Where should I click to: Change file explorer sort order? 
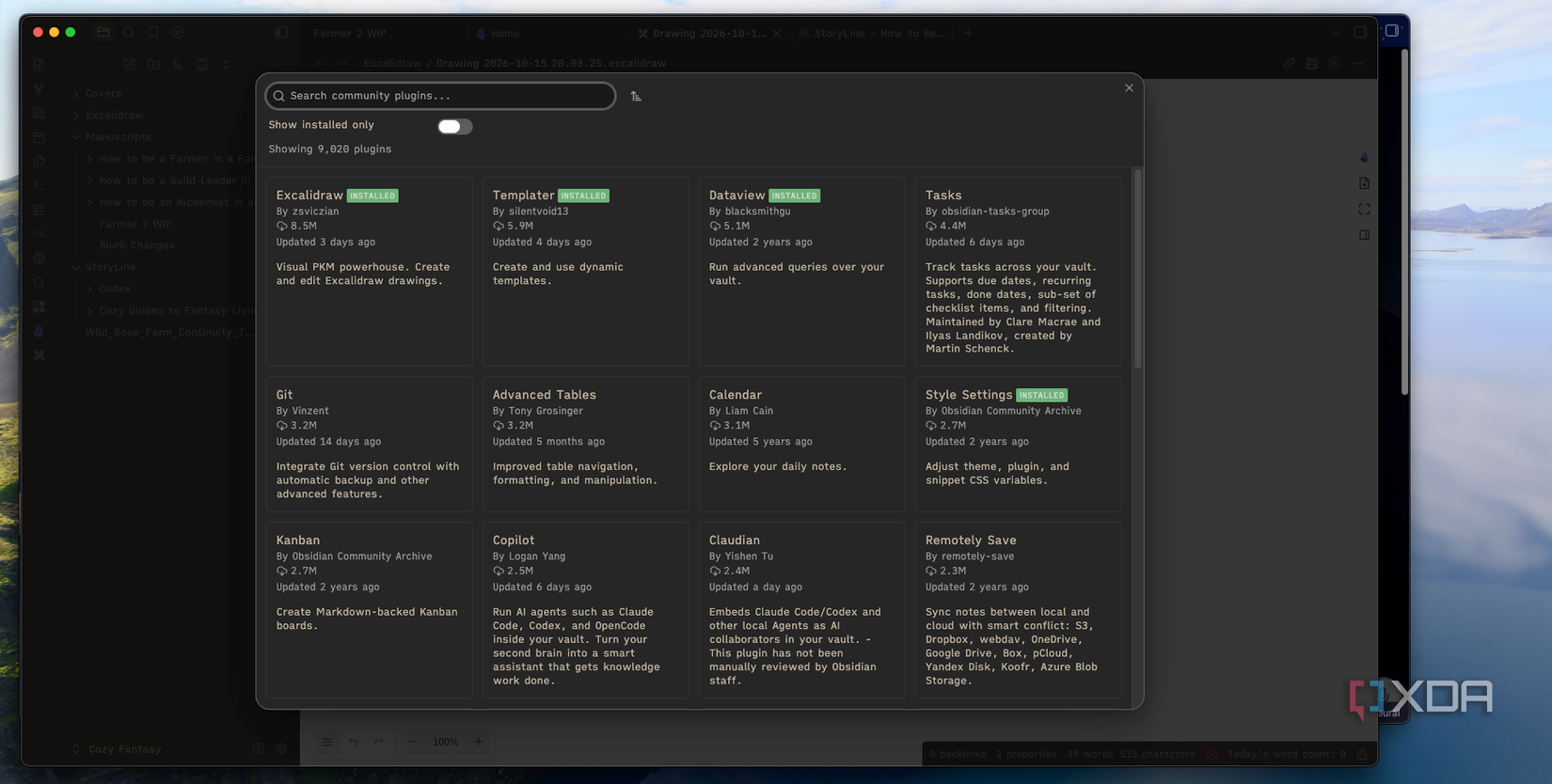178,65
